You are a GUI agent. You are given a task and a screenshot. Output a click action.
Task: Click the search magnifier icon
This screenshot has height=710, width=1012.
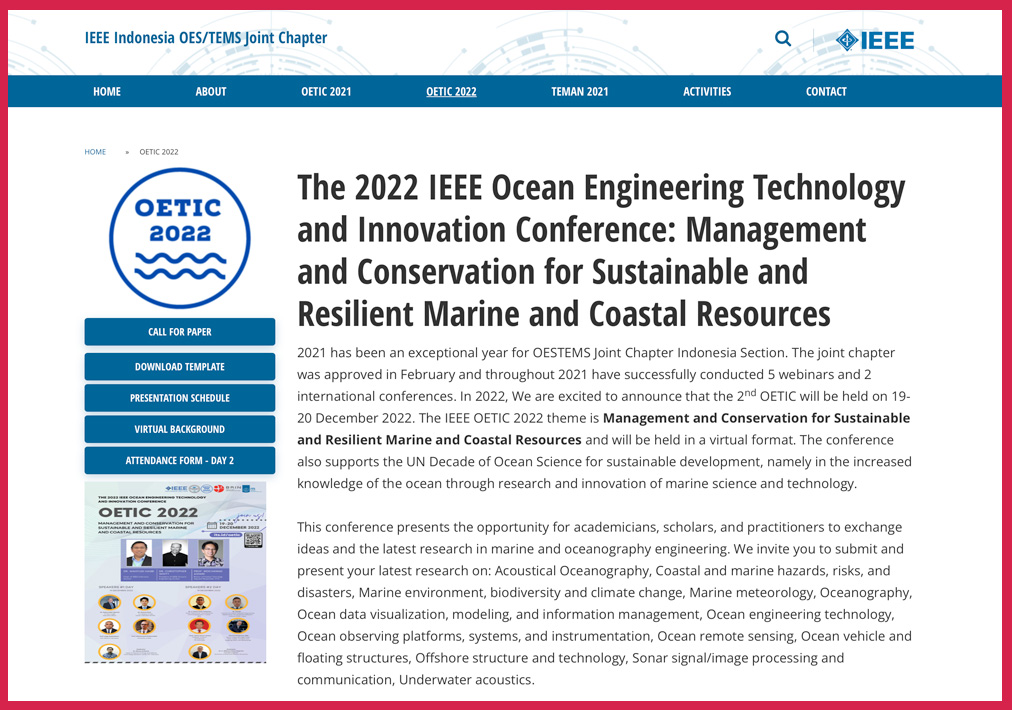(x=783, y=39)
